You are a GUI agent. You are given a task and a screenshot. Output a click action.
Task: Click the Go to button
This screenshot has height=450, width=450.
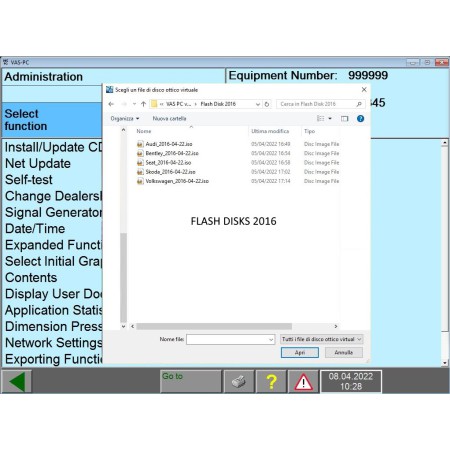(191, 381)
